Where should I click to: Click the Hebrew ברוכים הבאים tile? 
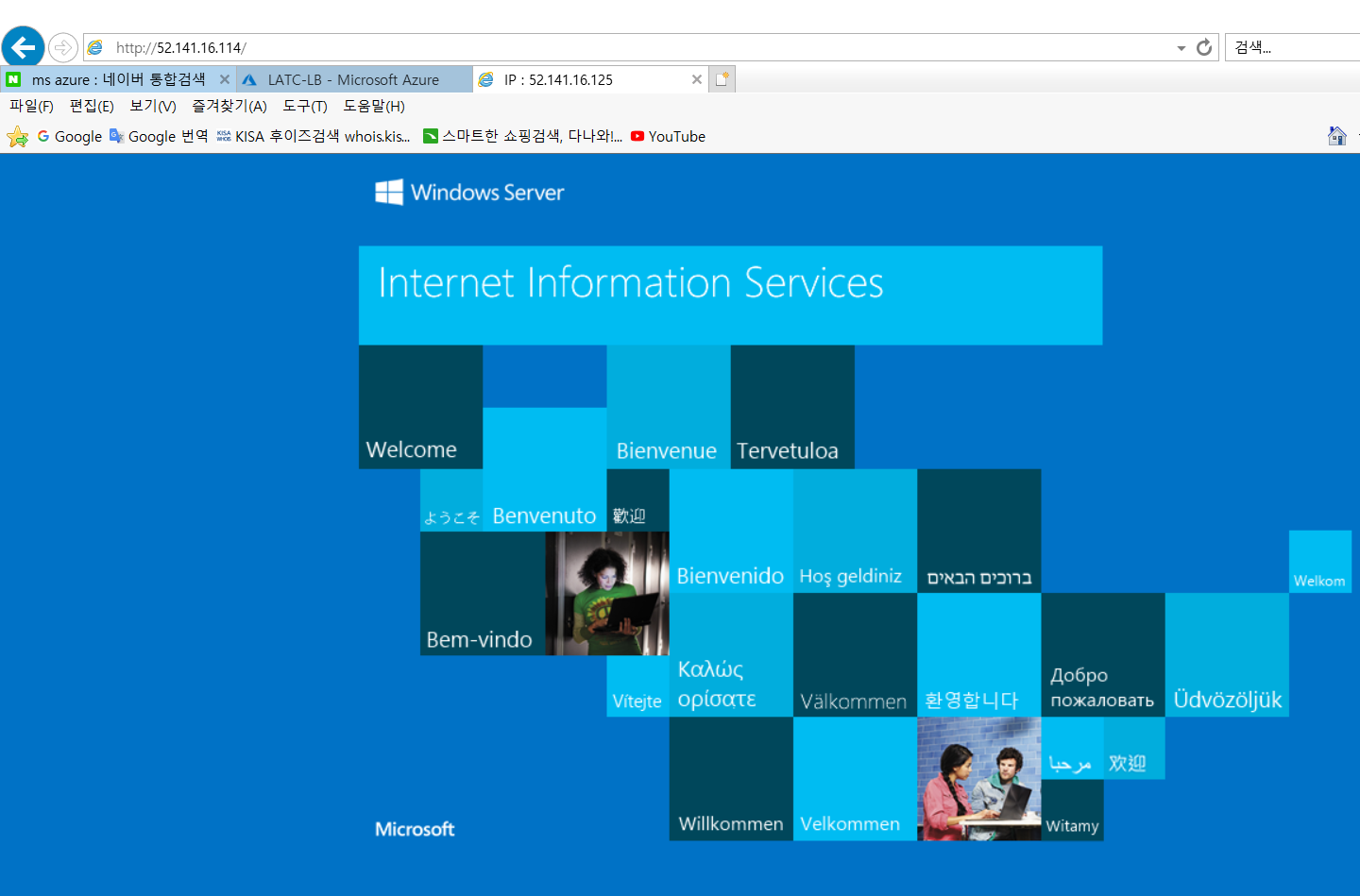[x=979, y=531]
